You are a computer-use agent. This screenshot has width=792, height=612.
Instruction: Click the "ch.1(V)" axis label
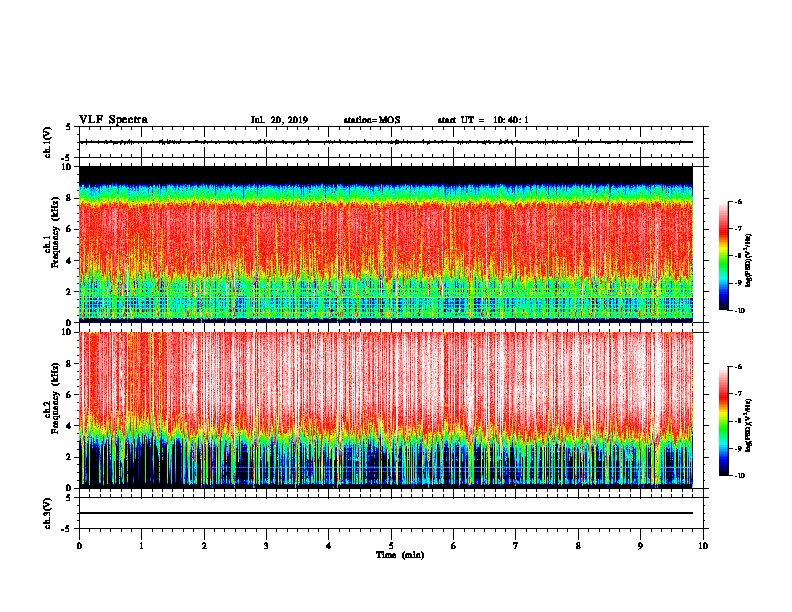tap(47, 142)
